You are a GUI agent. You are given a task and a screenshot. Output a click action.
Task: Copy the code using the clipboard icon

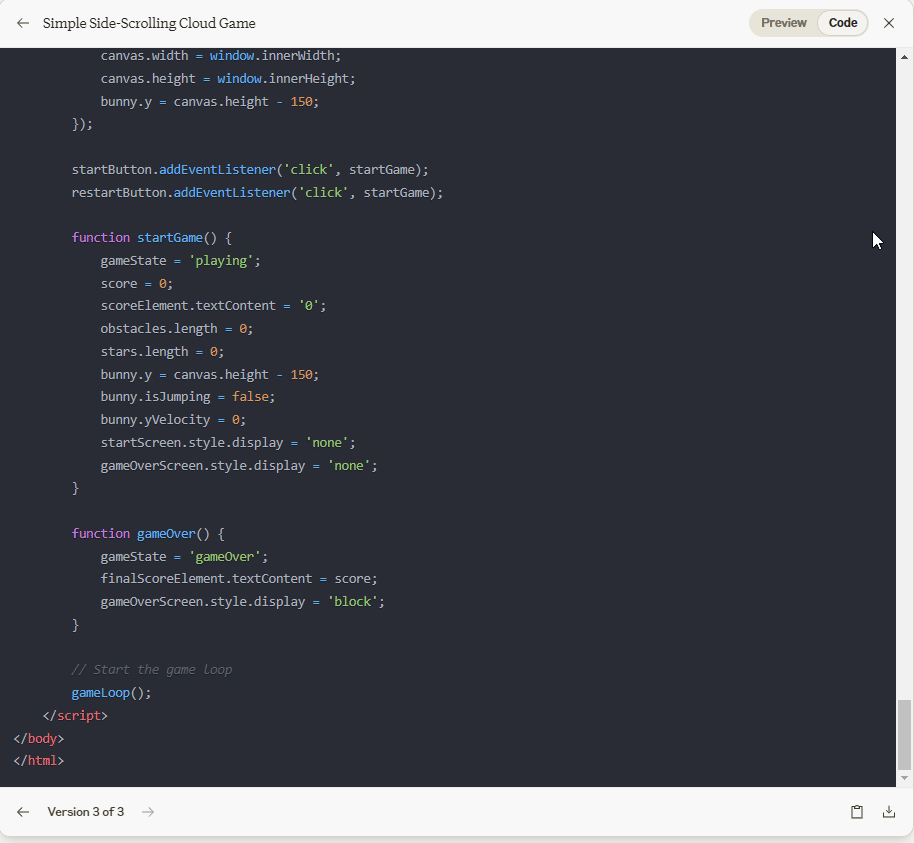pyautogui.click(x=856, y=812)
